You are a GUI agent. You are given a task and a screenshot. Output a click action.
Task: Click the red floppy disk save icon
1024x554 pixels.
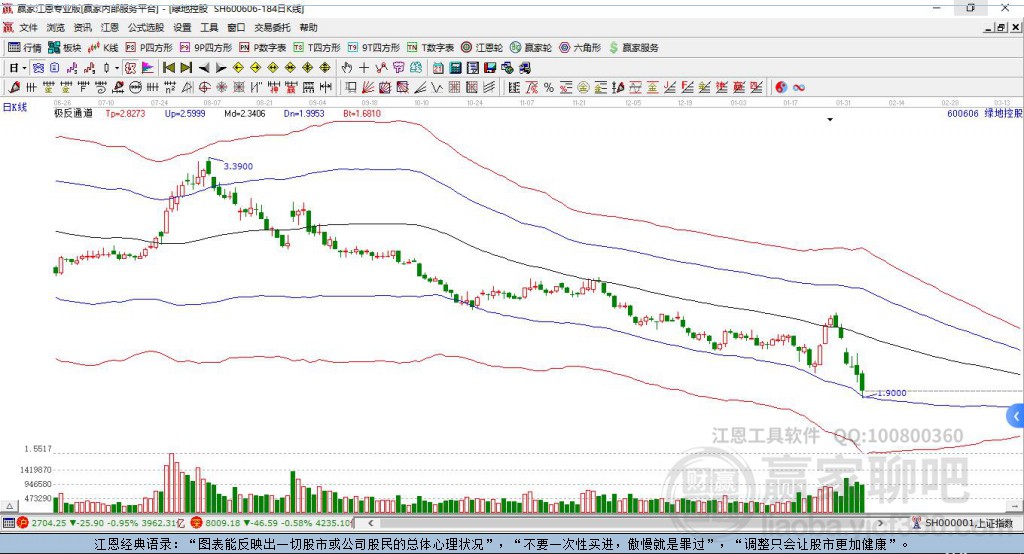coord(490,68)
